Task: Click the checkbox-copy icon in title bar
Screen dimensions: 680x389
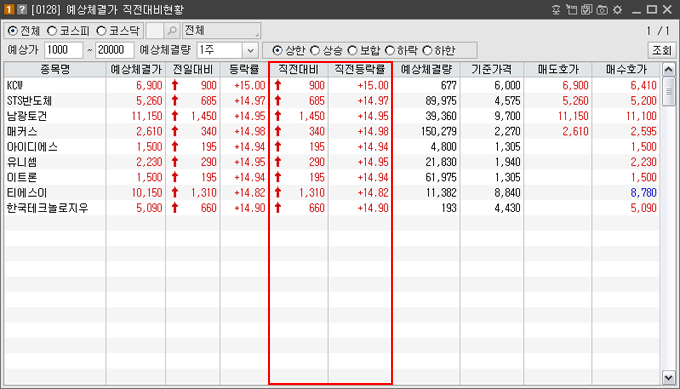Action: pyautogui.click(x=587, y=10)
